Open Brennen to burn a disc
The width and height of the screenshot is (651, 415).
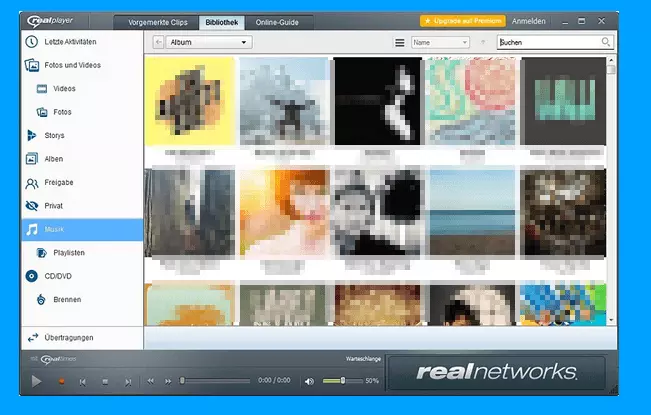point(82,300)
